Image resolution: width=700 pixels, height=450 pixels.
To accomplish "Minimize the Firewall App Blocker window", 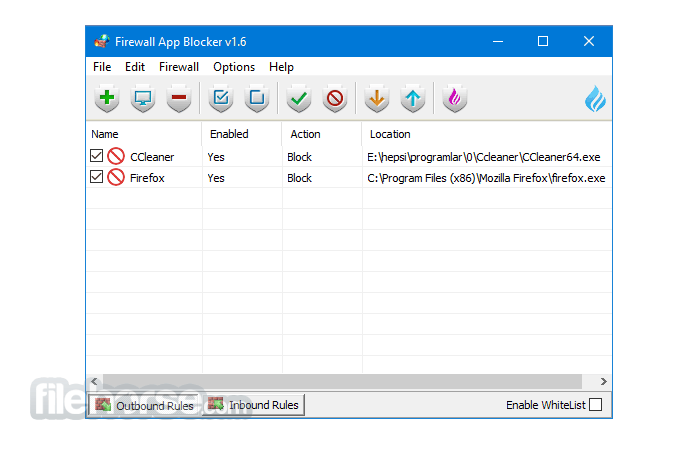I will (498, 42).
